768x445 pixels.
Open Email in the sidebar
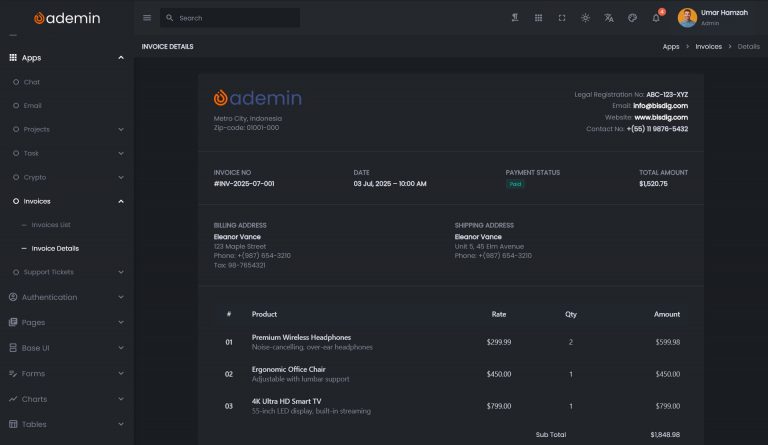(x=33, y=105)
